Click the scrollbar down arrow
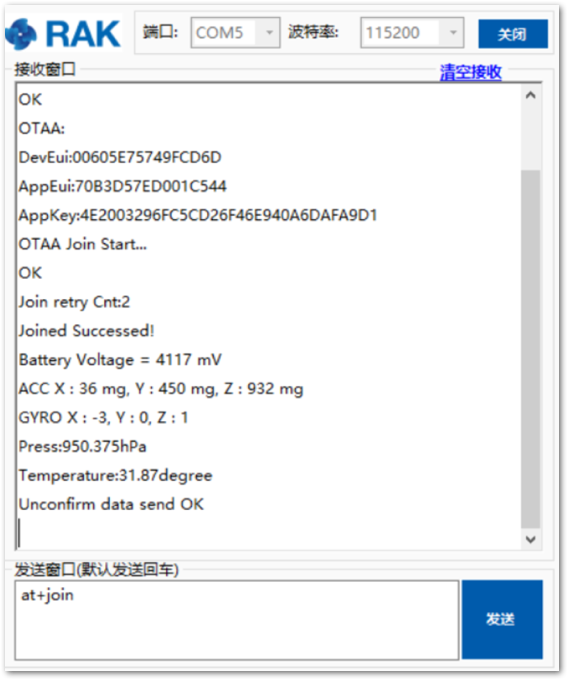568x680 pixels. pos(531,539)
